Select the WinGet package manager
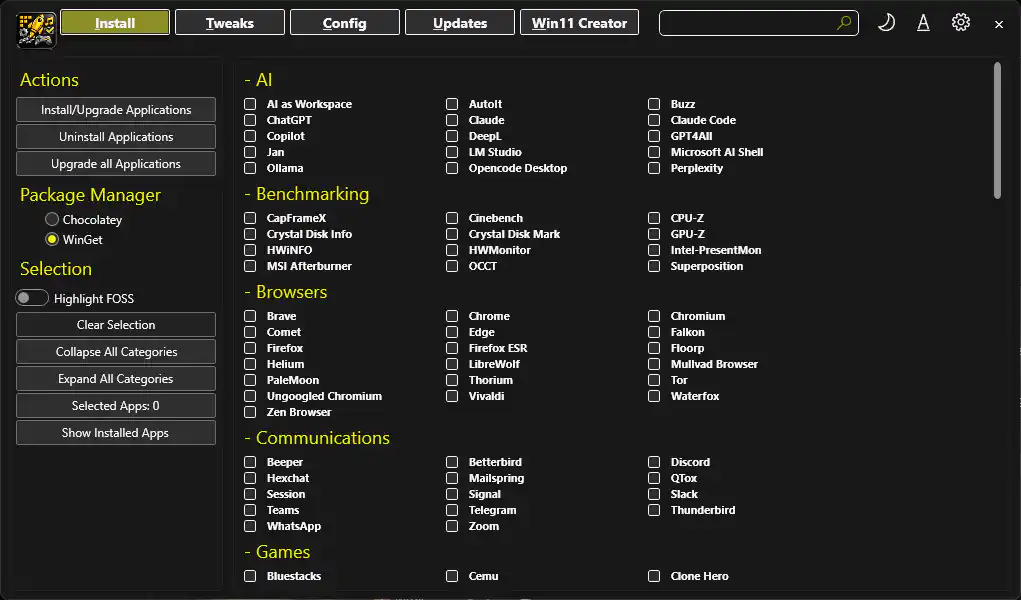Viewport: 1021px width, 600px height. (x=52, y=239)
